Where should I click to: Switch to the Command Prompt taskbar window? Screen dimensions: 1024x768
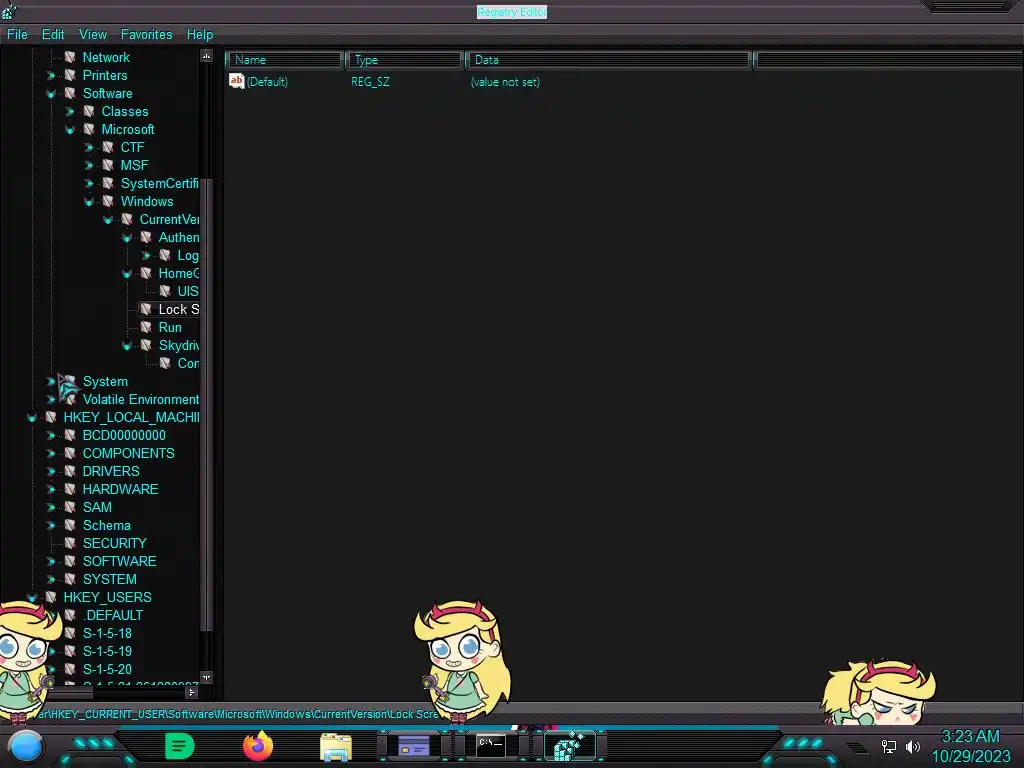[x=491, y=745]
